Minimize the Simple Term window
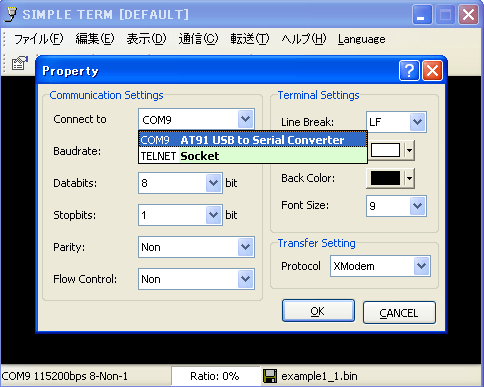This screenshot has height=387, width=484. (x=422, y=14)
